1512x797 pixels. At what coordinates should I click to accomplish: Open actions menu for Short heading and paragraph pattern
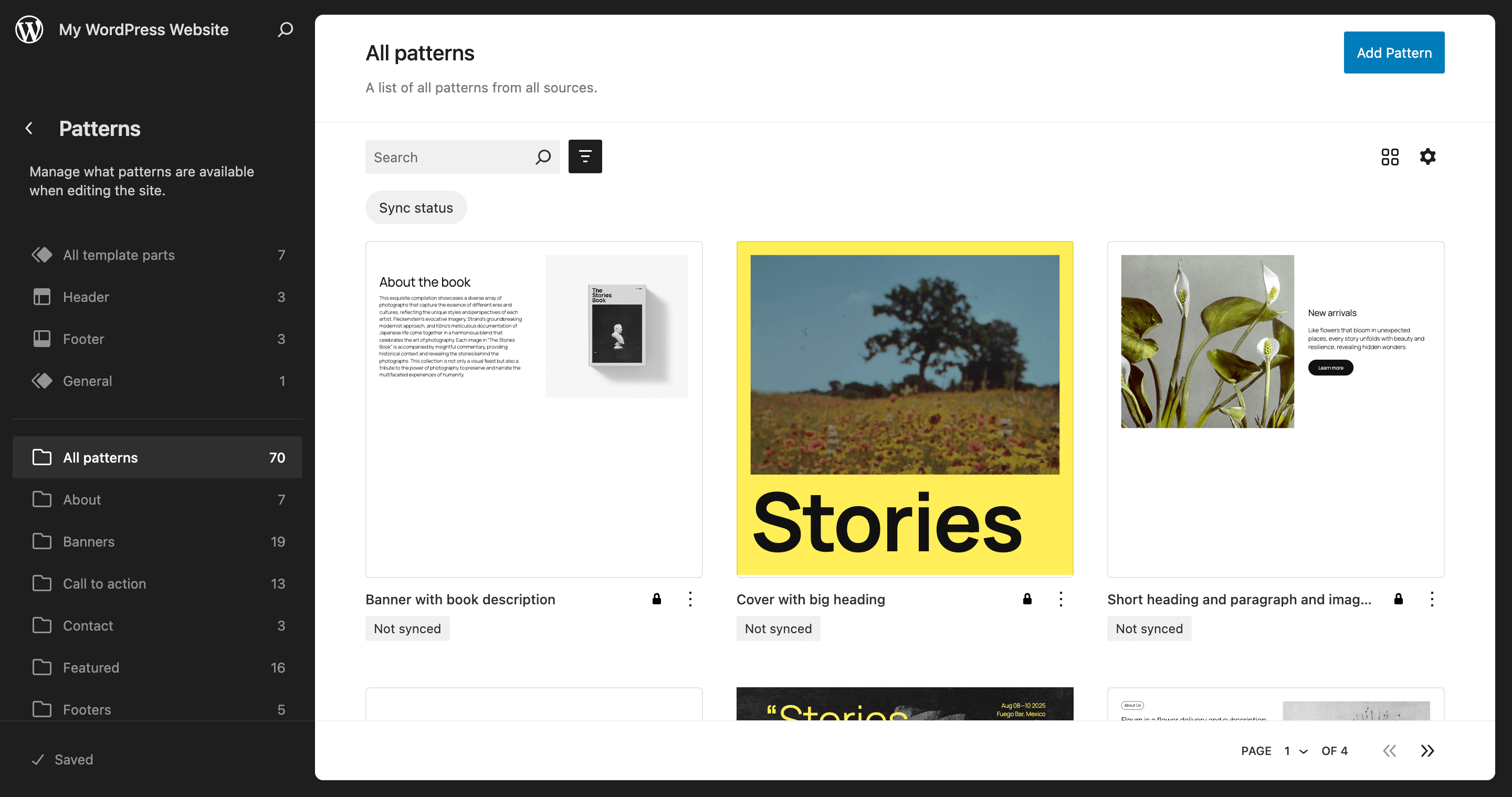pos(1432,599)
